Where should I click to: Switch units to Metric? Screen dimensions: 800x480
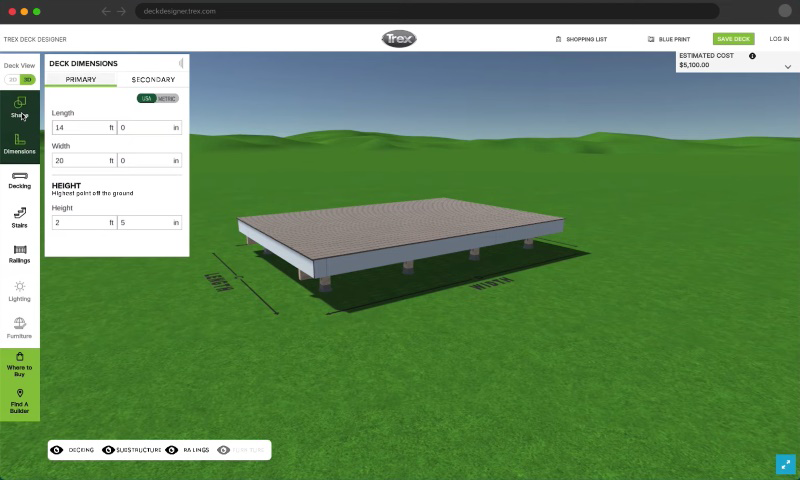167,98
